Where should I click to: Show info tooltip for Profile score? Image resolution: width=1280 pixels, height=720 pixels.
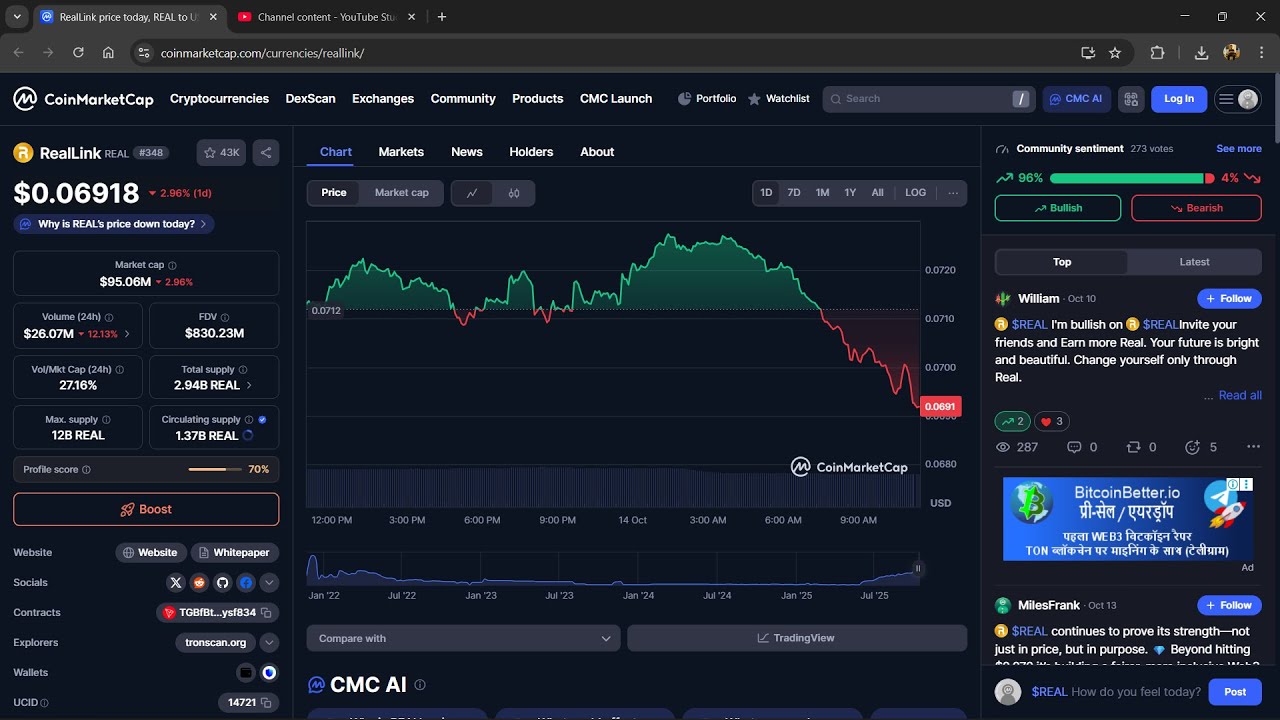click(86, 470)
